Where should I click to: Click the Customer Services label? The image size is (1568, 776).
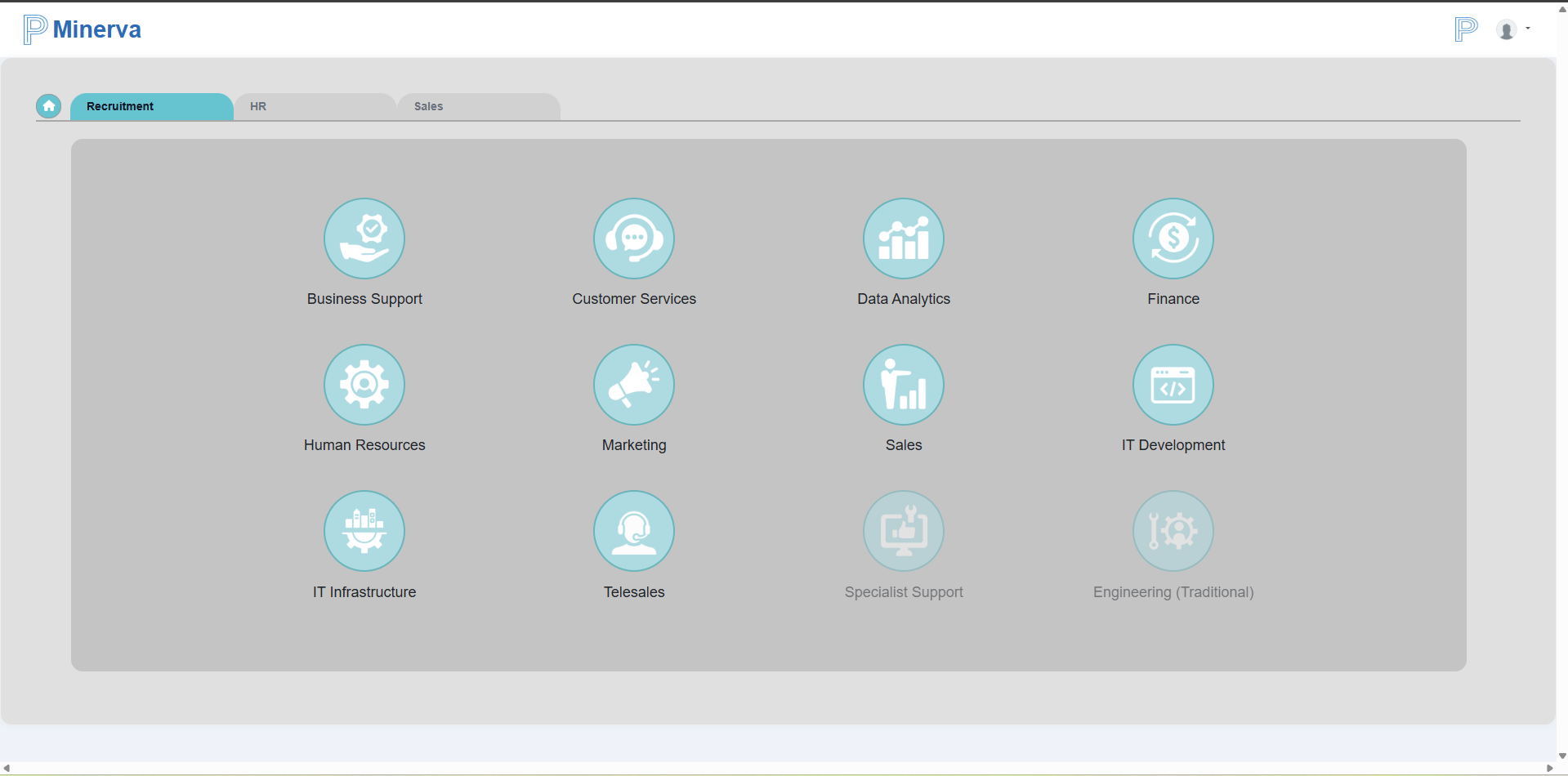coord(634,299)
